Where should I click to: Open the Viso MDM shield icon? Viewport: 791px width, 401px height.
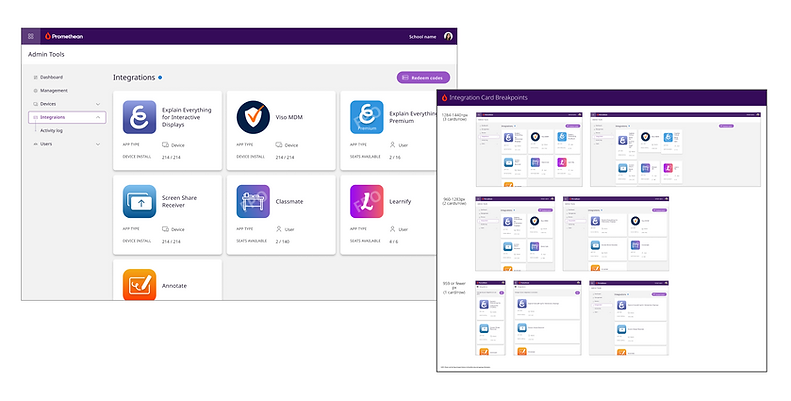coord(253,117)
